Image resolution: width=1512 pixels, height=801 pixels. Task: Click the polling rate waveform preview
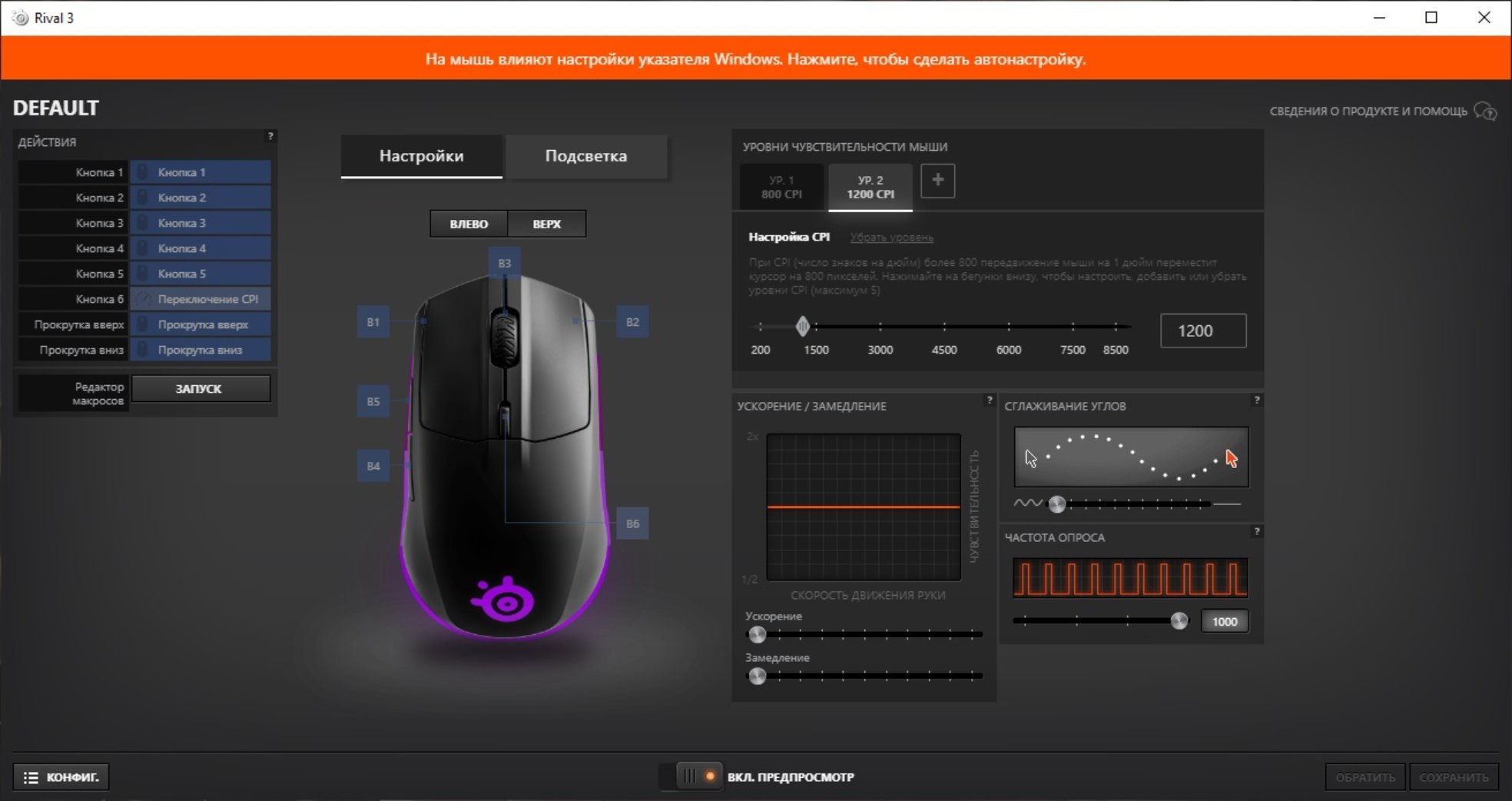coord(1130,578)
